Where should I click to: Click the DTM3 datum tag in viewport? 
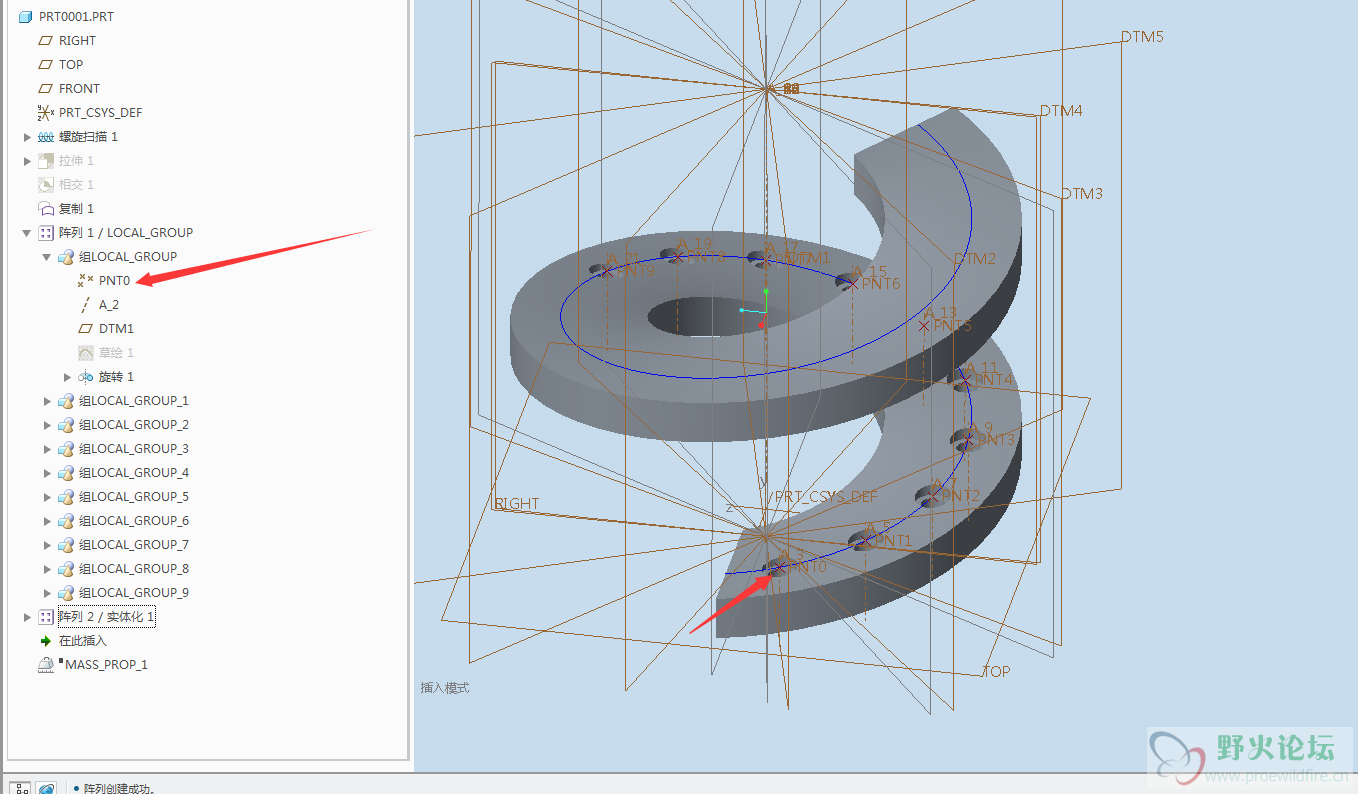pyautogui.click(x=1081, y=193)
